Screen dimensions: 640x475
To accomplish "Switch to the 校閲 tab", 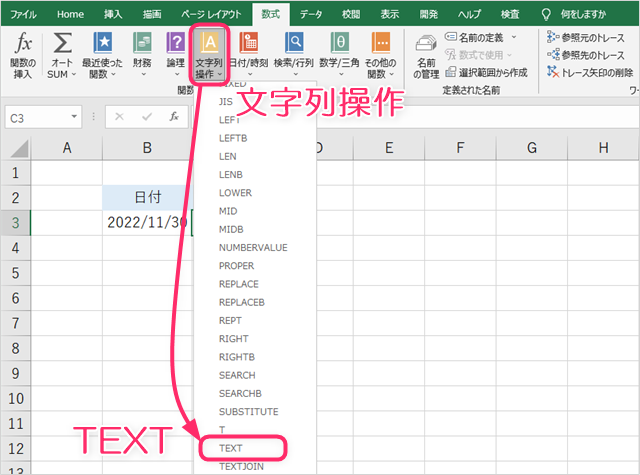I will (351, 14).
